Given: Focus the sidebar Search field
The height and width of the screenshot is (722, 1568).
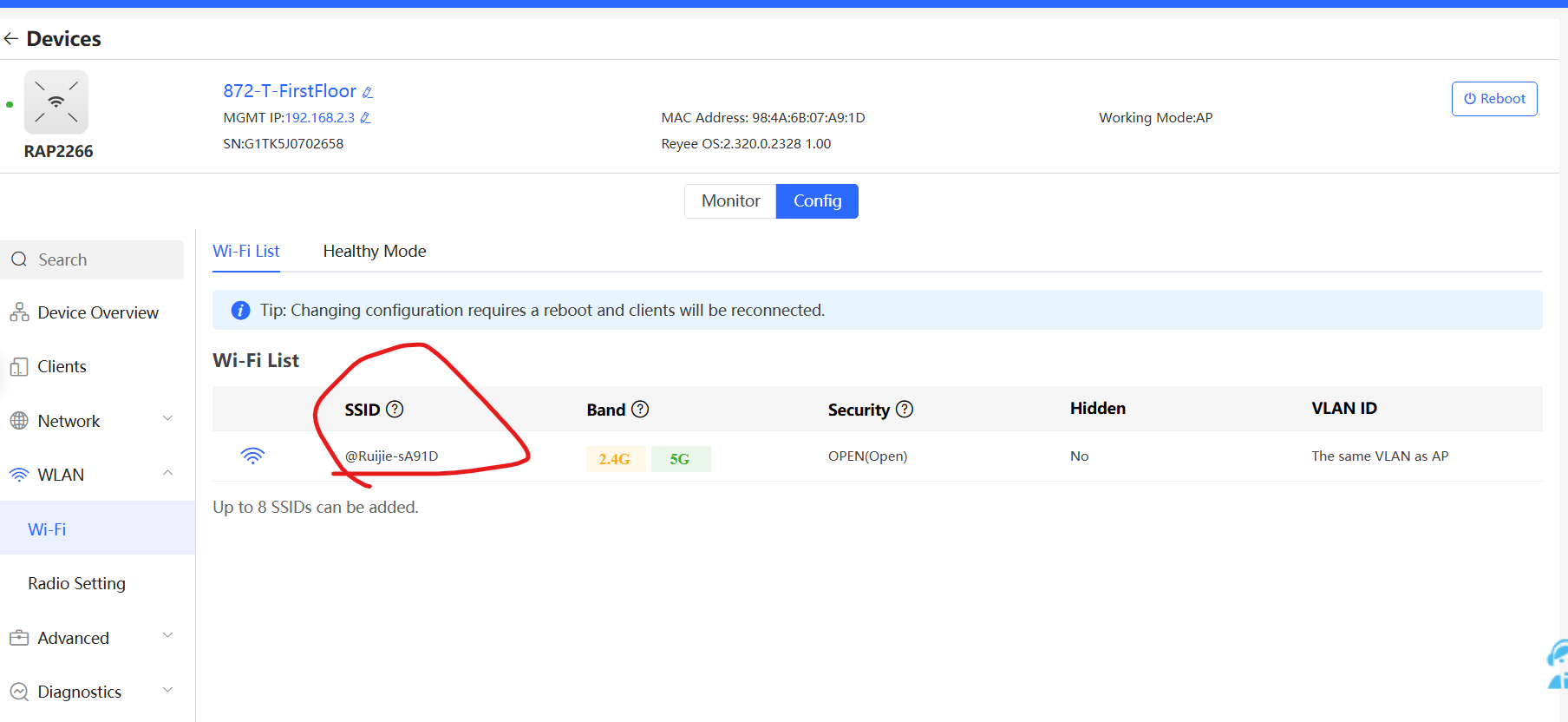Looking at the screenshot, I should click(x=92, y=259).
